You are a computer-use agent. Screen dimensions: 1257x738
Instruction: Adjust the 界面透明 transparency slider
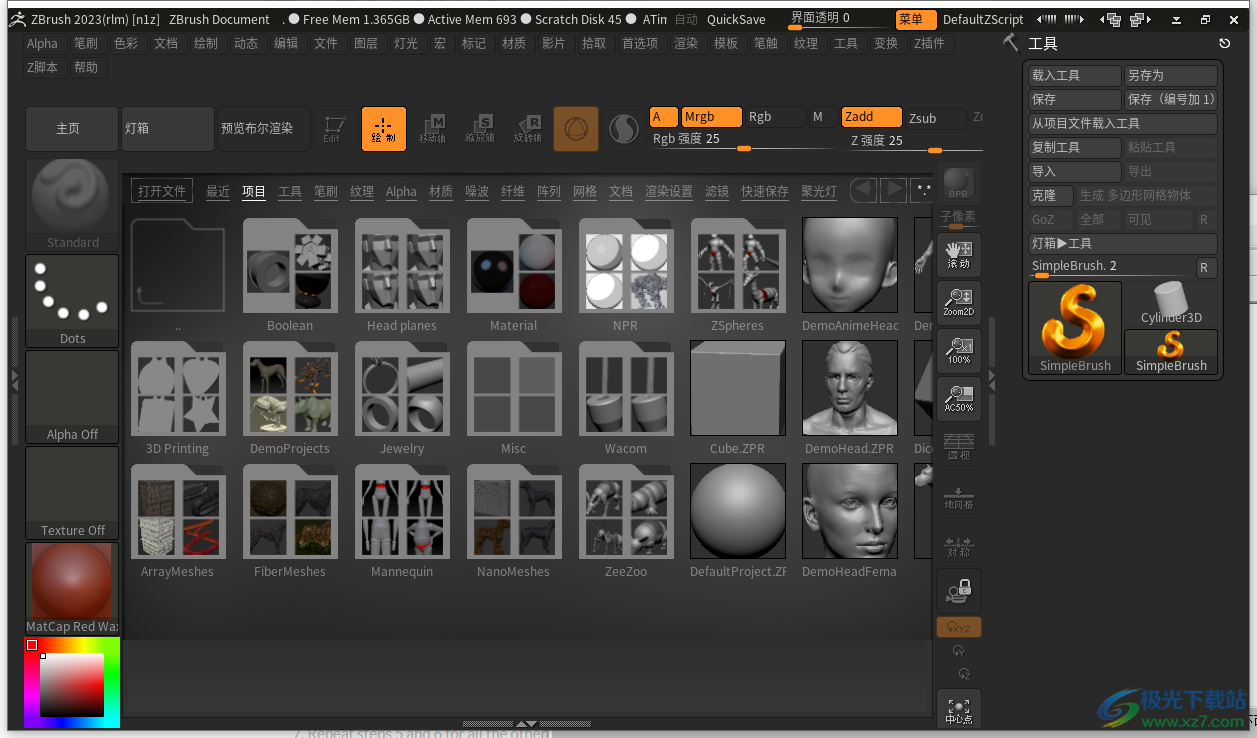840,19
